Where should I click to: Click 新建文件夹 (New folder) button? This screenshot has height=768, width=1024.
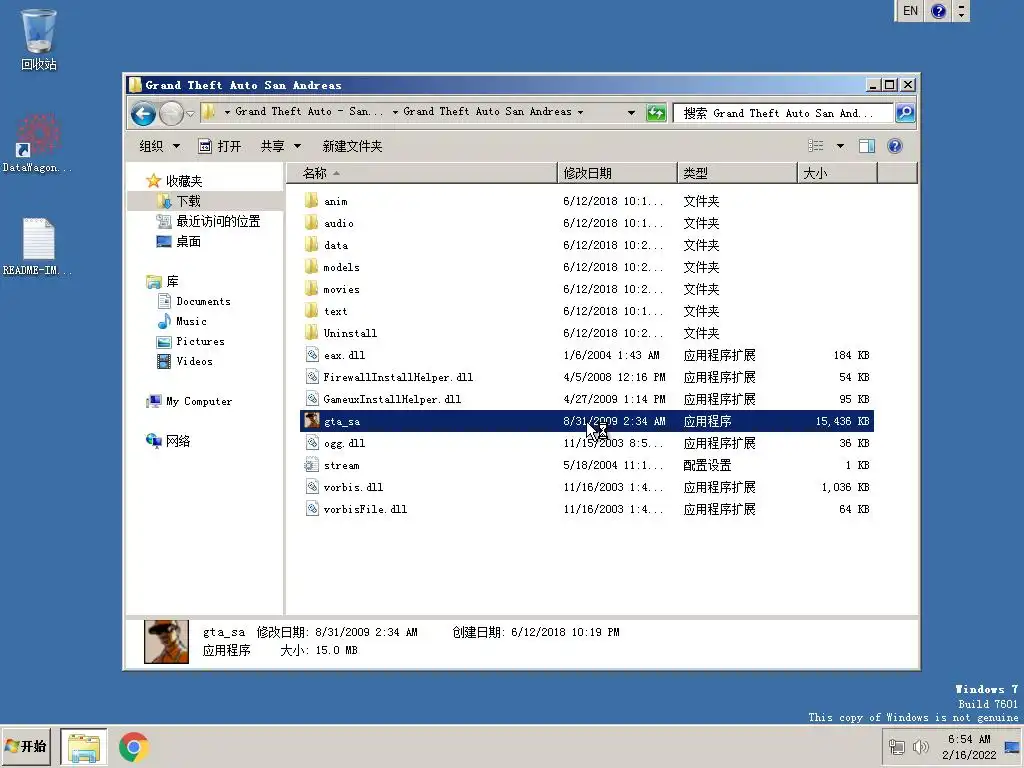point(352,146)
